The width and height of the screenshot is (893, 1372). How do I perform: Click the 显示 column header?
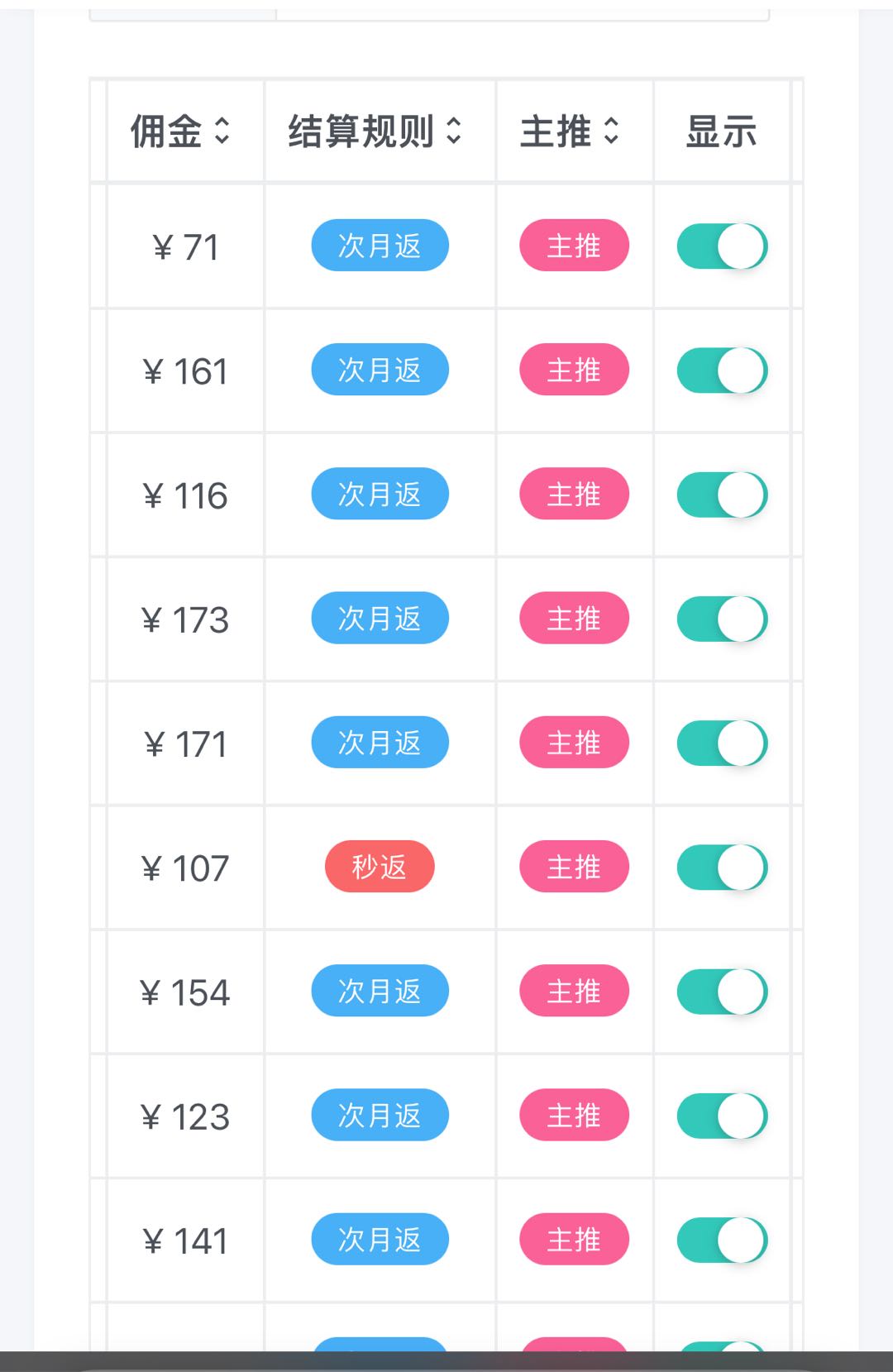point(721,131)
